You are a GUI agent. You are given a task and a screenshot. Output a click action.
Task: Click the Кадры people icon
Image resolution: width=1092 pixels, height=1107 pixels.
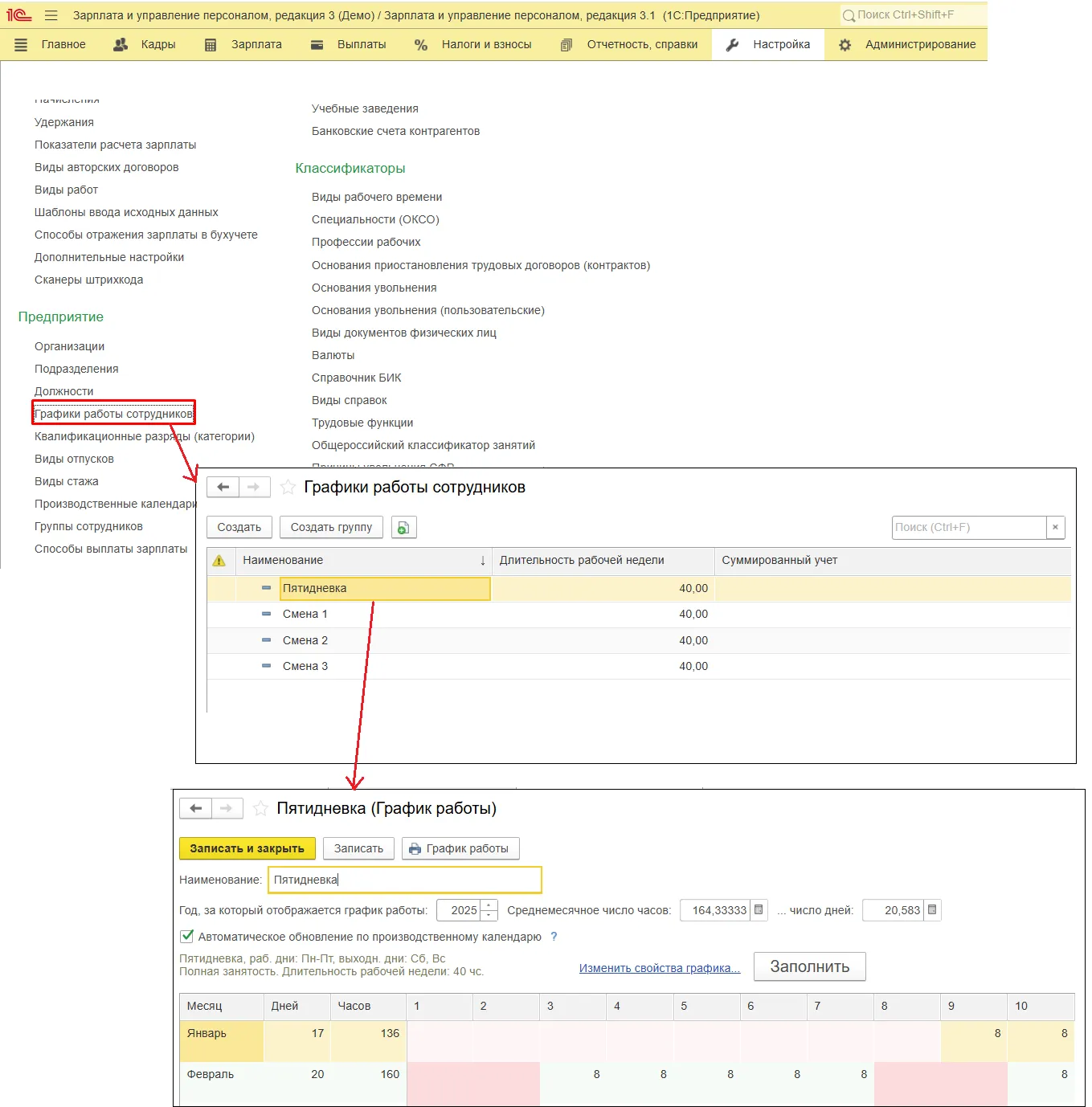121,45
